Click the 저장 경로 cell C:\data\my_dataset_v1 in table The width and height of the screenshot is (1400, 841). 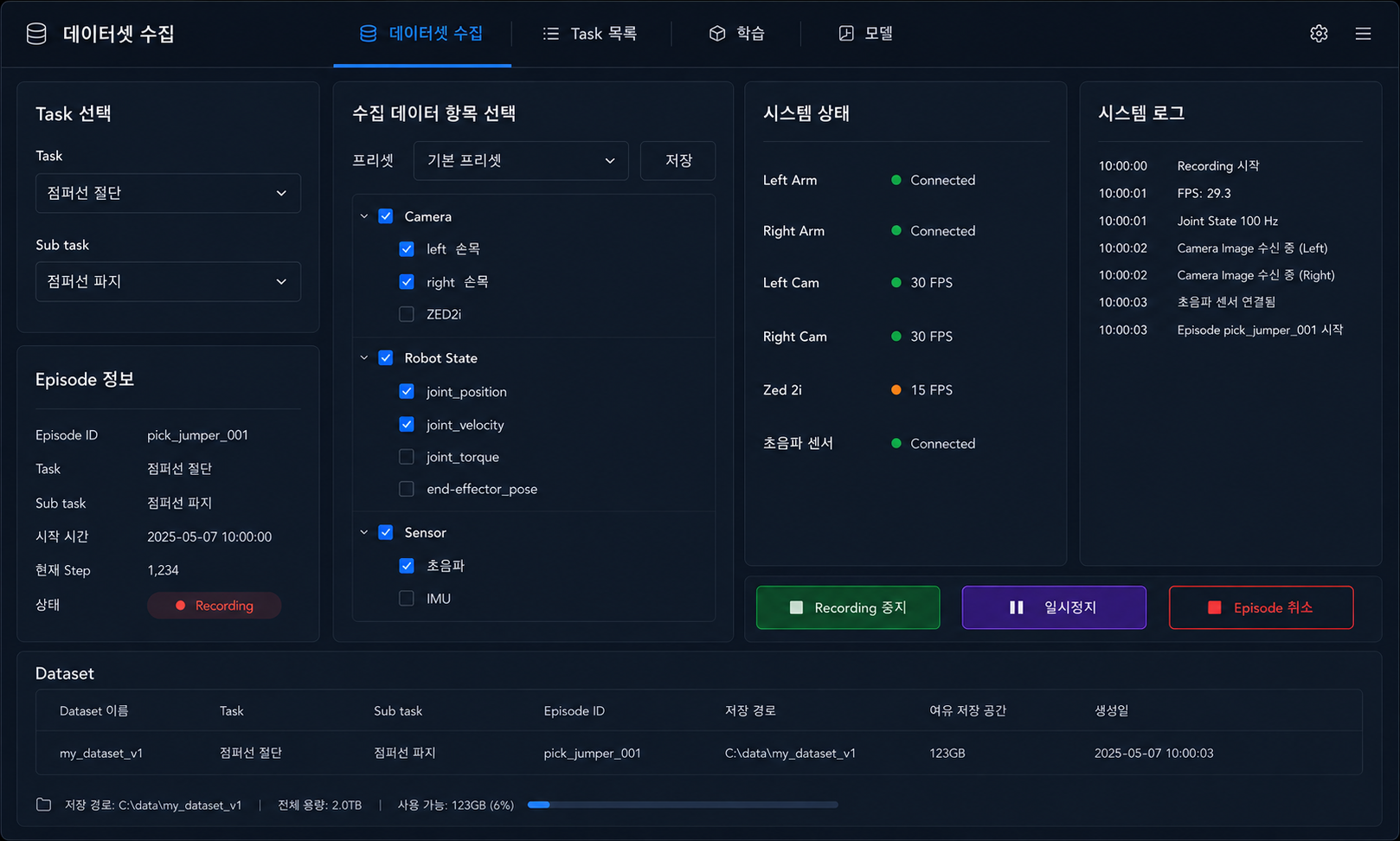pyautogui.click(x=790, y=754)
